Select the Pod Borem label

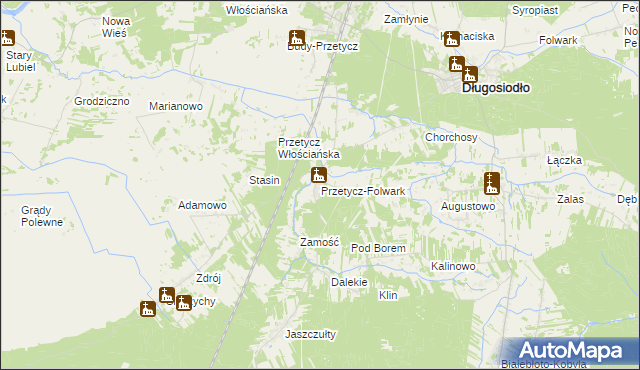pos(378,248)
